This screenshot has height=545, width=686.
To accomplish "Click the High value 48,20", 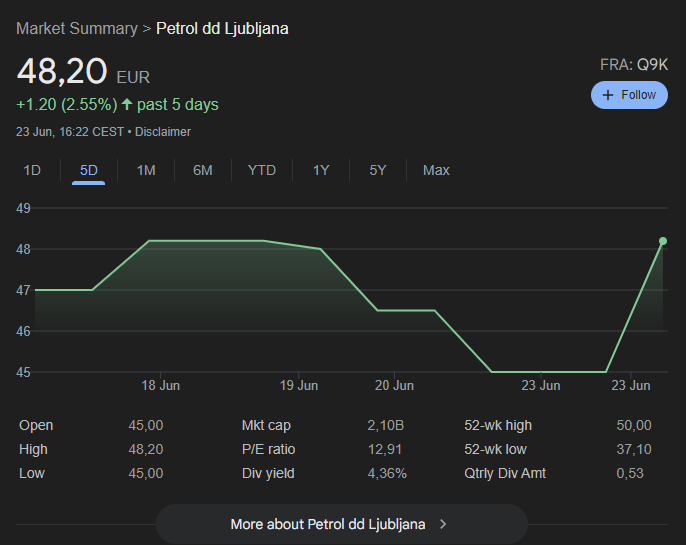I will (x=146, y=449).
